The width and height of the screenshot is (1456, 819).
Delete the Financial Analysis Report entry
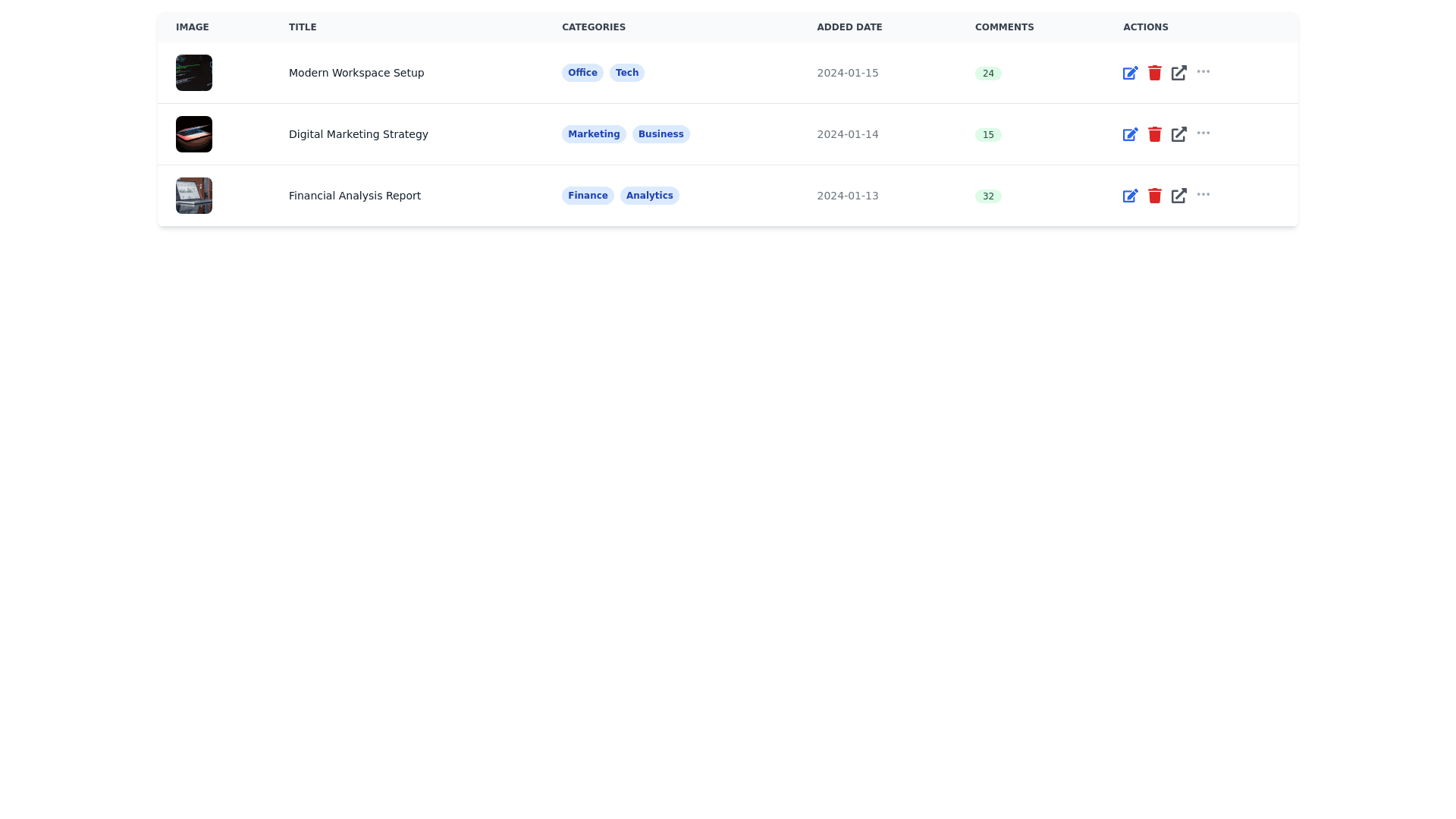[1154, 196]
